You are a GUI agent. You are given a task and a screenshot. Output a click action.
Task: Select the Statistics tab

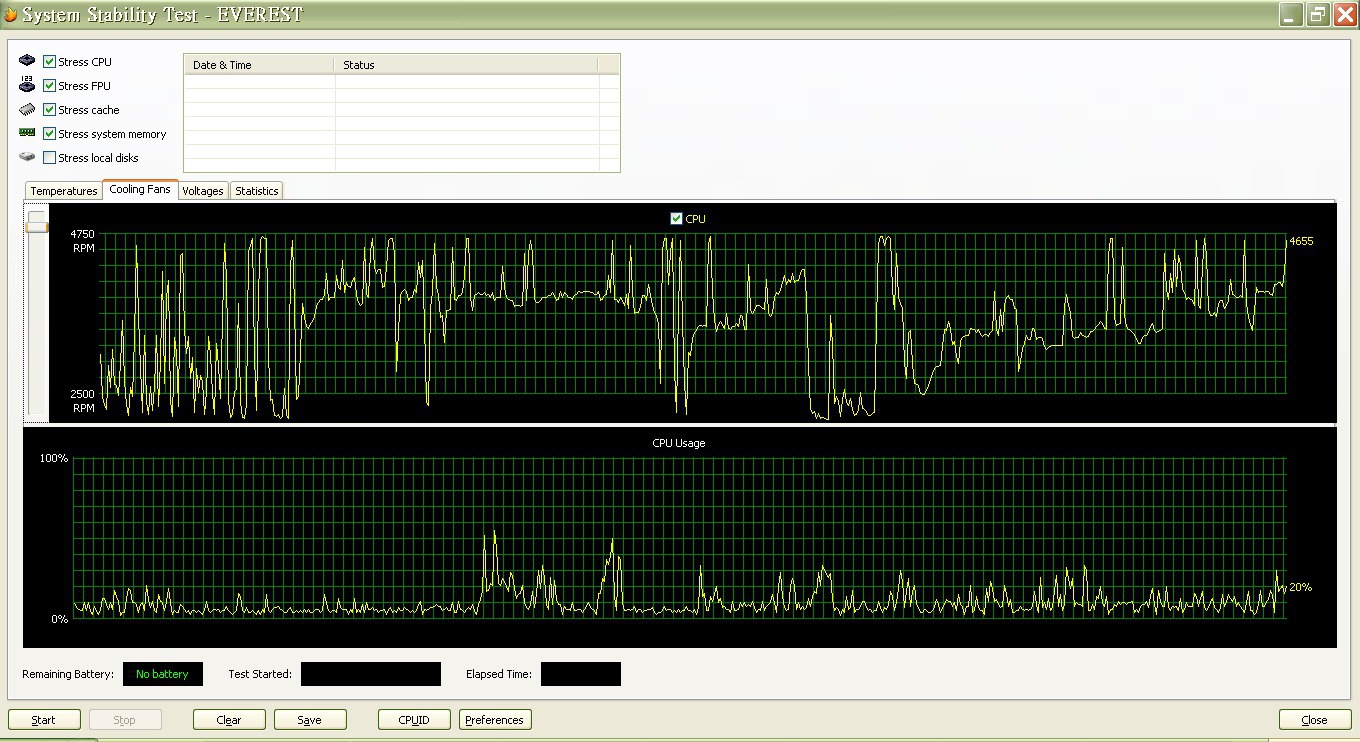pos(257,191)
